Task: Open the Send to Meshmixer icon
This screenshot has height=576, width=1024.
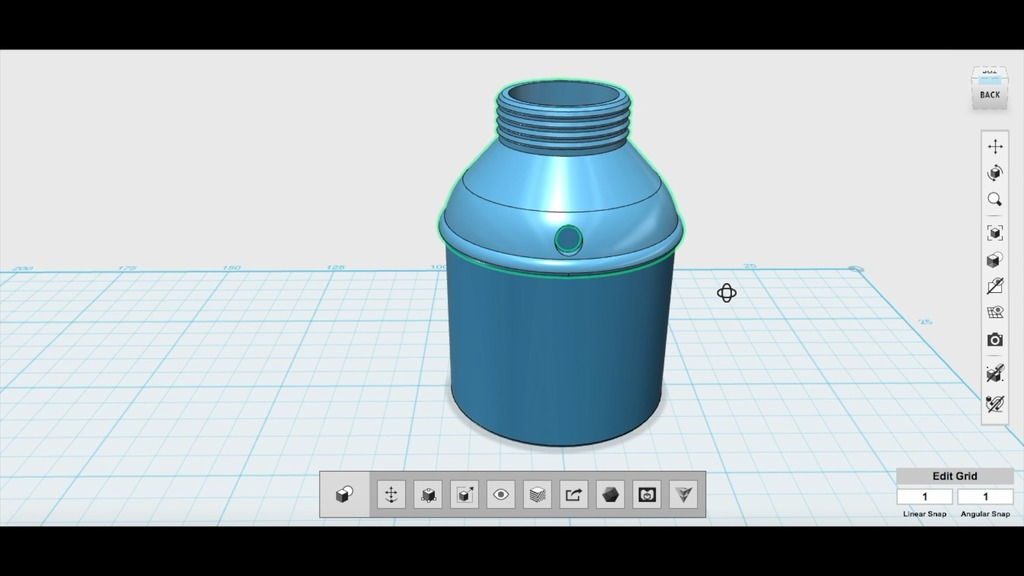Action: click(647, 494)
